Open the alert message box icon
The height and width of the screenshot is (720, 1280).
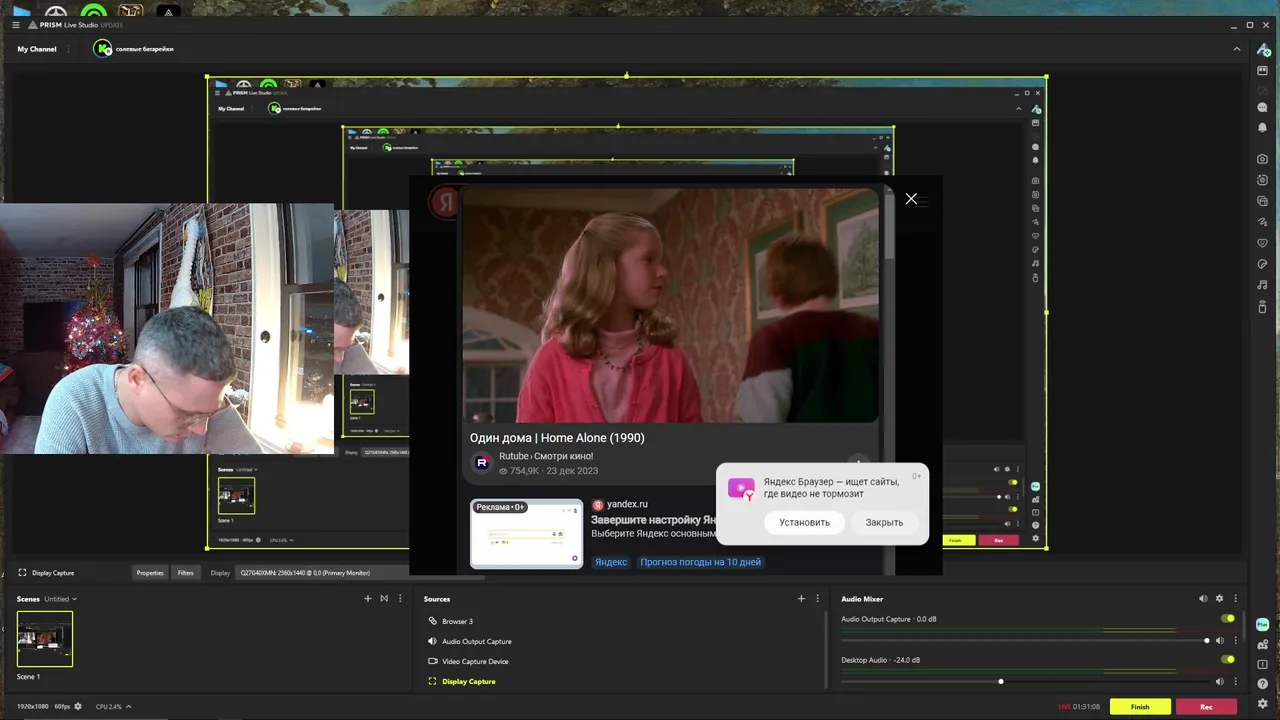[x=1262, y=664]
